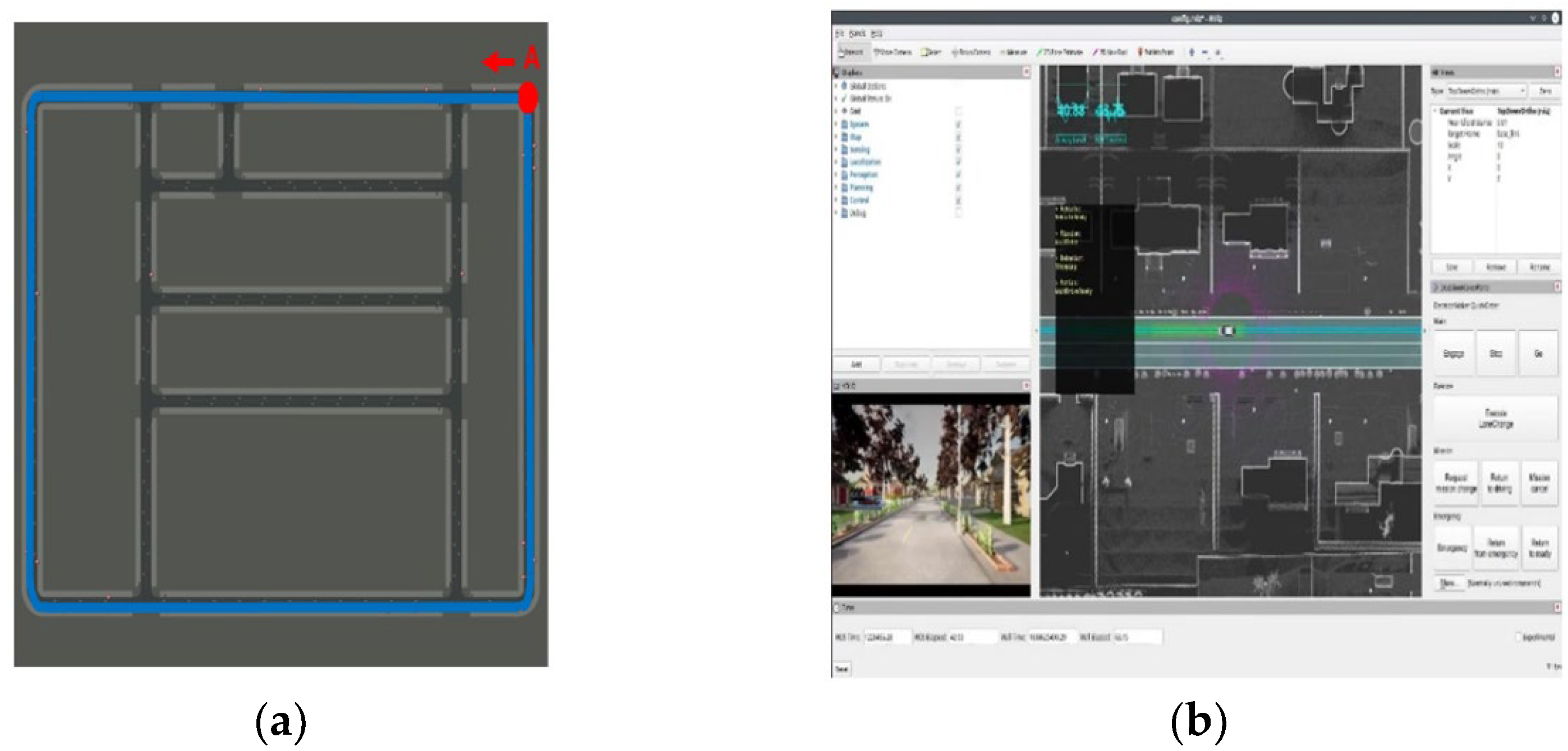
Task: Open the File menu
Action: 839,34
